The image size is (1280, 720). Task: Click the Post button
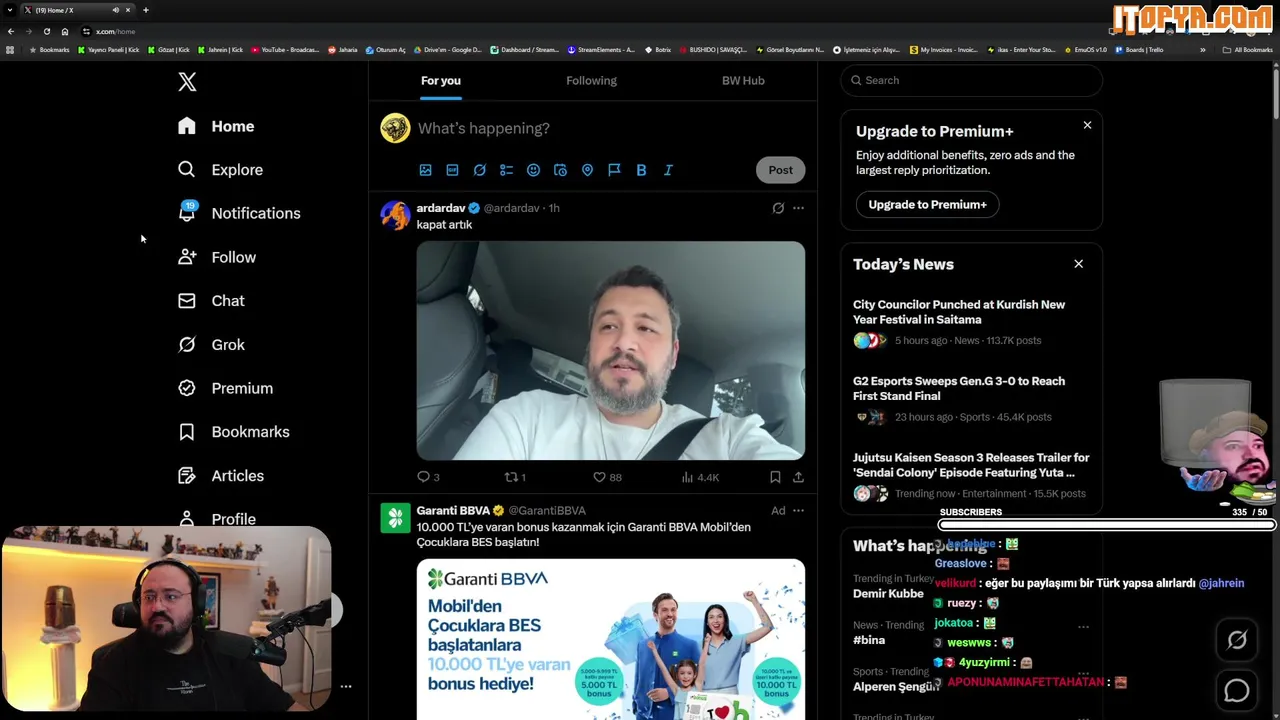pos(780,170)
